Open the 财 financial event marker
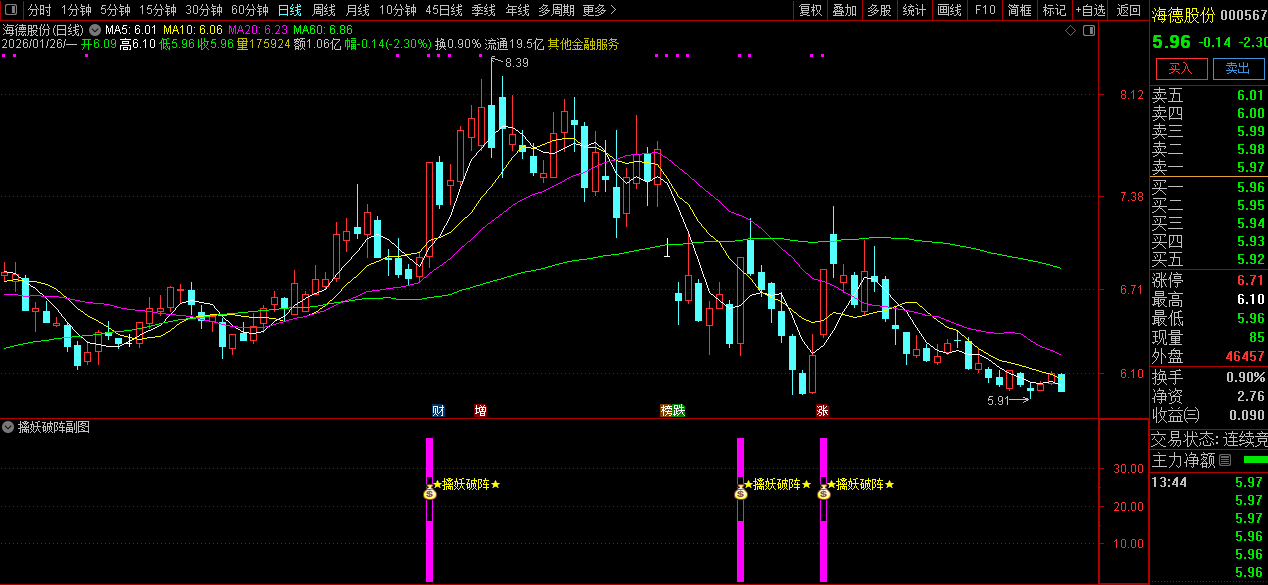Image resolution: width=1268 pixels, height=585 pixels. (438, 410)
